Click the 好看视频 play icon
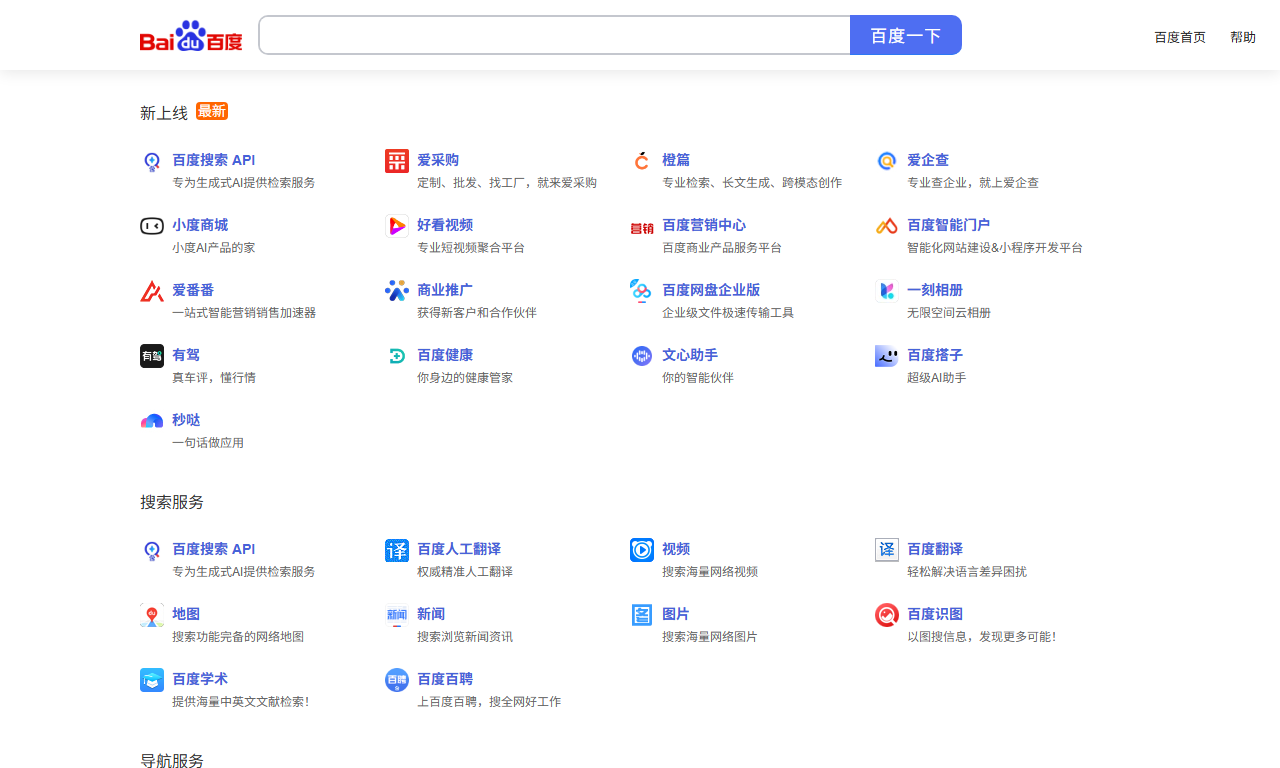Screen dimensions: 1280x768 tap(397, 226)
